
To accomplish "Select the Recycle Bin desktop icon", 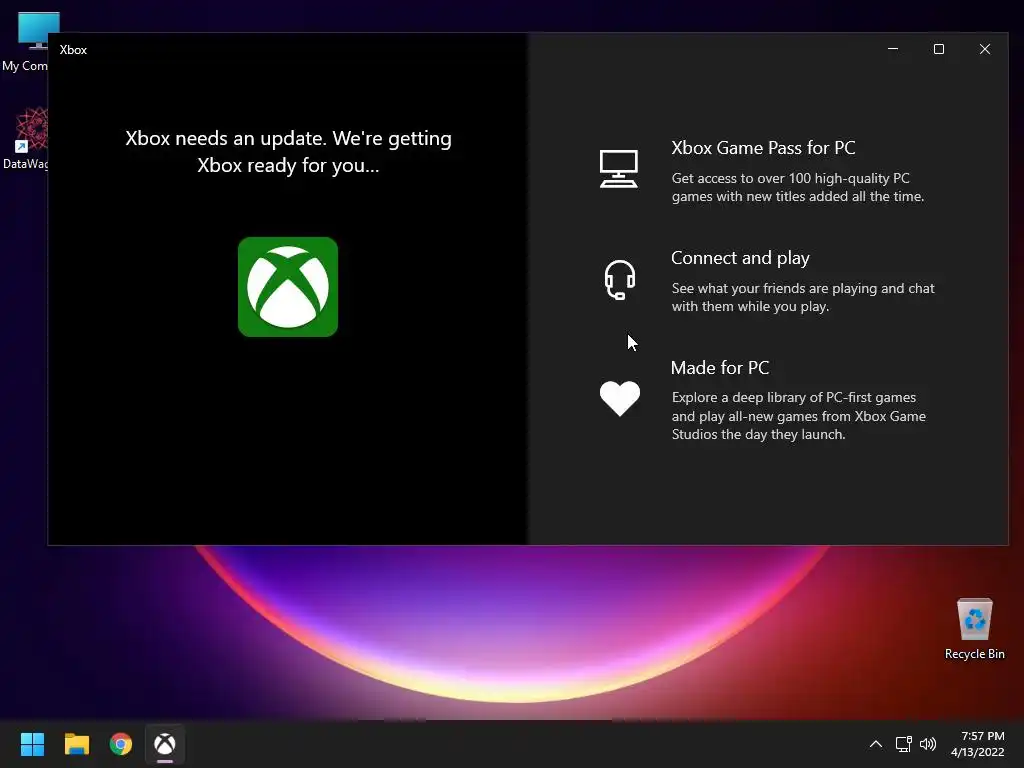I will point(974,628).
